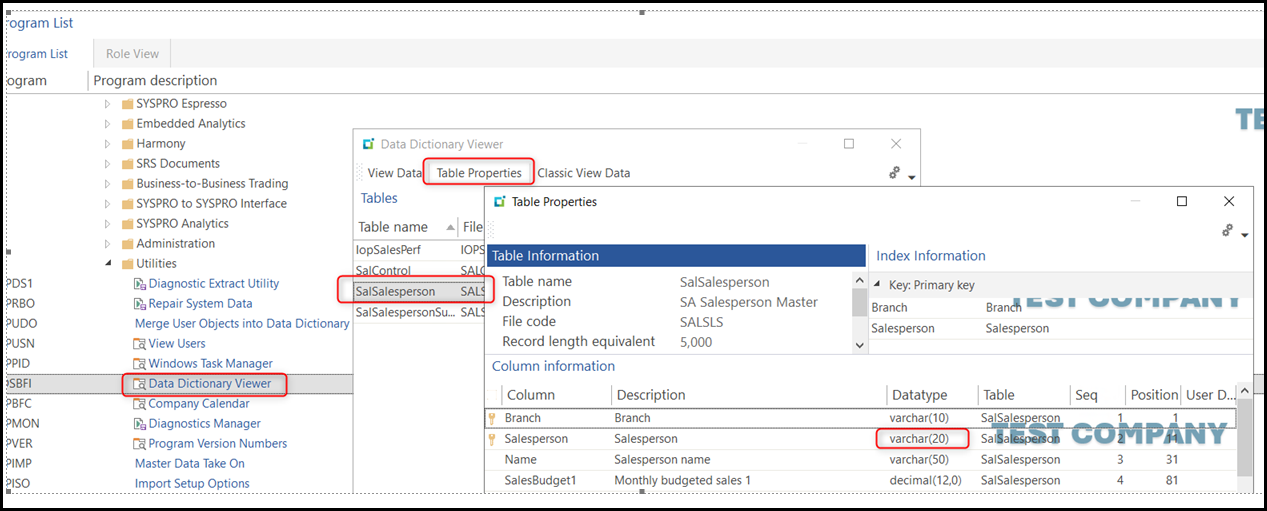The image size is (1267, 511).
Task: Open the Table Properties menu item
Action: click(x=479, y=173)
